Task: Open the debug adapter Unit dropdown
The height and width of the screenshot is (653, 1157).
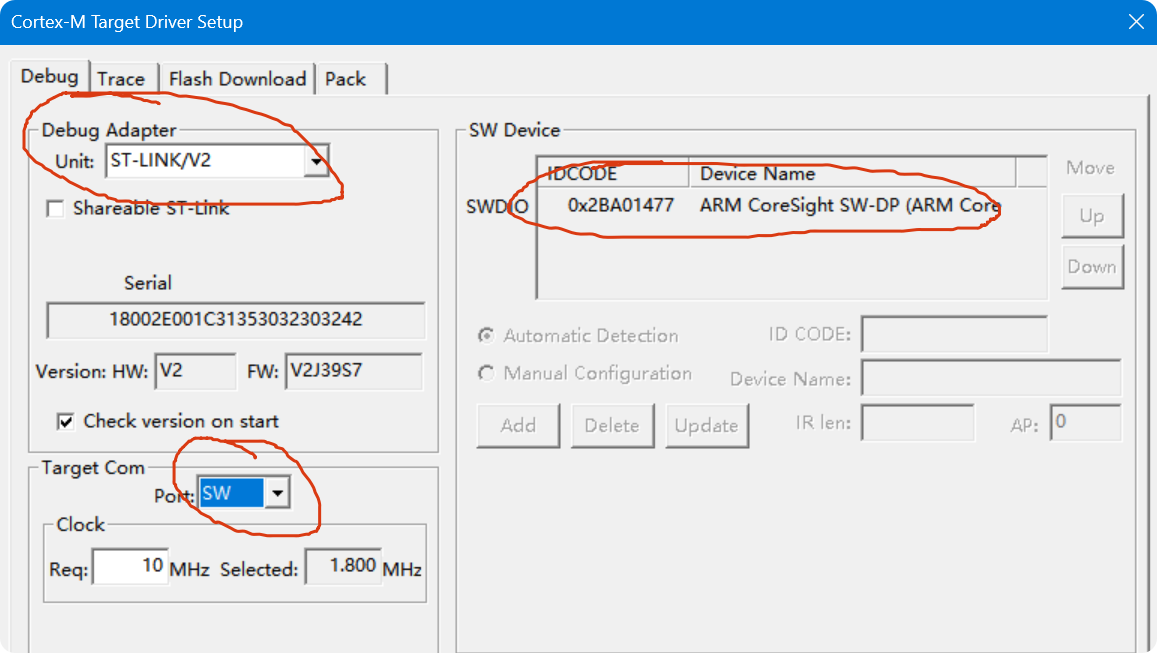Action: pyautogui.click(x=318, y=161)
